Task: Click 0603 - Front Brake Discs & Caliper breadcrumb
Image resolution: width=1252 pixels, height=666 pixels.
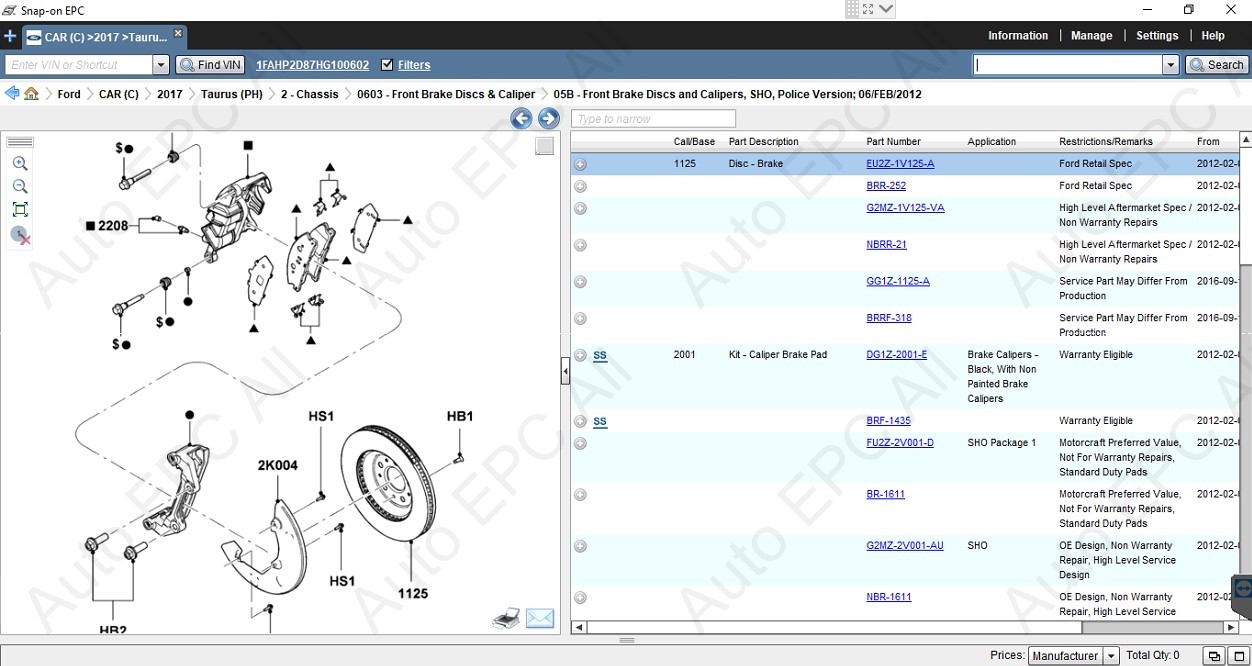Action: click(x=446, y=94)
